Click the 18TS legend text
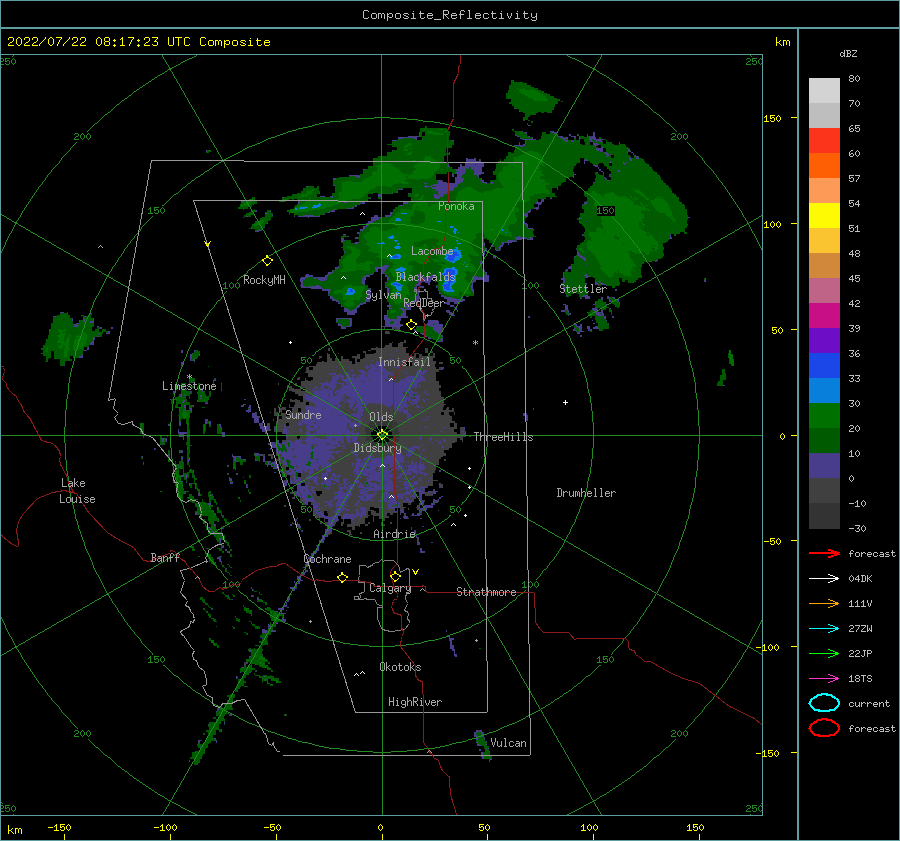Screen dimensions: 900x841 [860, 678]
